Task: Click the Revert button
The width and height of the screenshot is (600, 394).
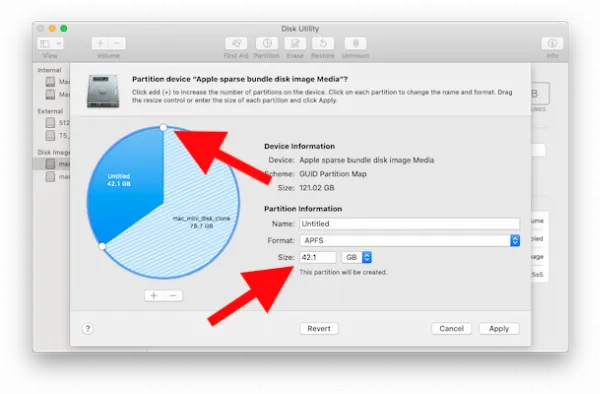Action: coord(319,329)
